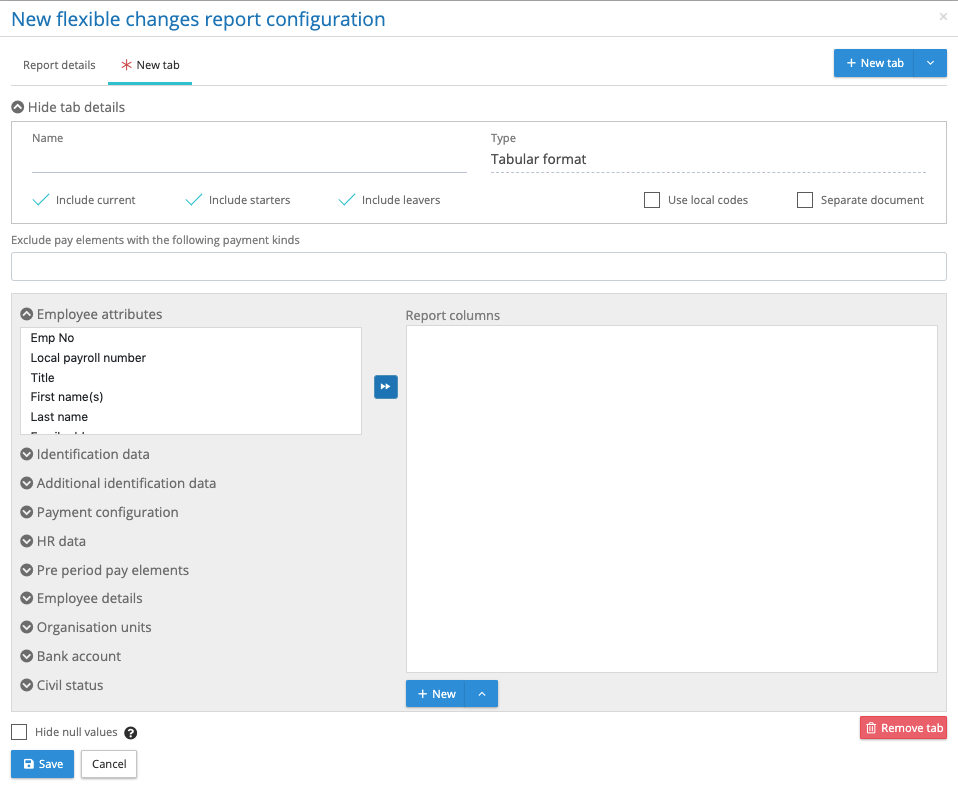Click the help icon beside Hide null values
Image resolution: width=958 pixels, height=787 pixels.
[x=130, y=733]
